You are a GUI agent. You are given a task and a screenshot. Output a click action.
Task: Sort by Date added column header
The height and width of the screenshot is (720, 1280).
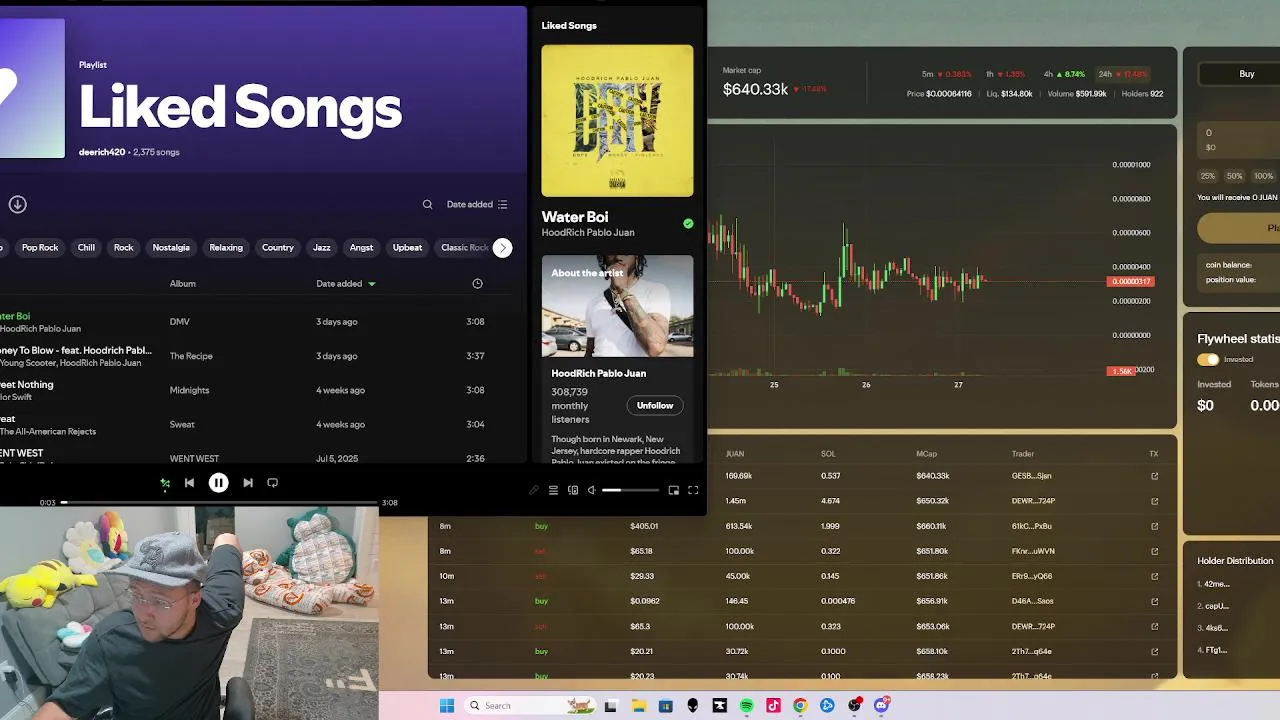point(346,284)
